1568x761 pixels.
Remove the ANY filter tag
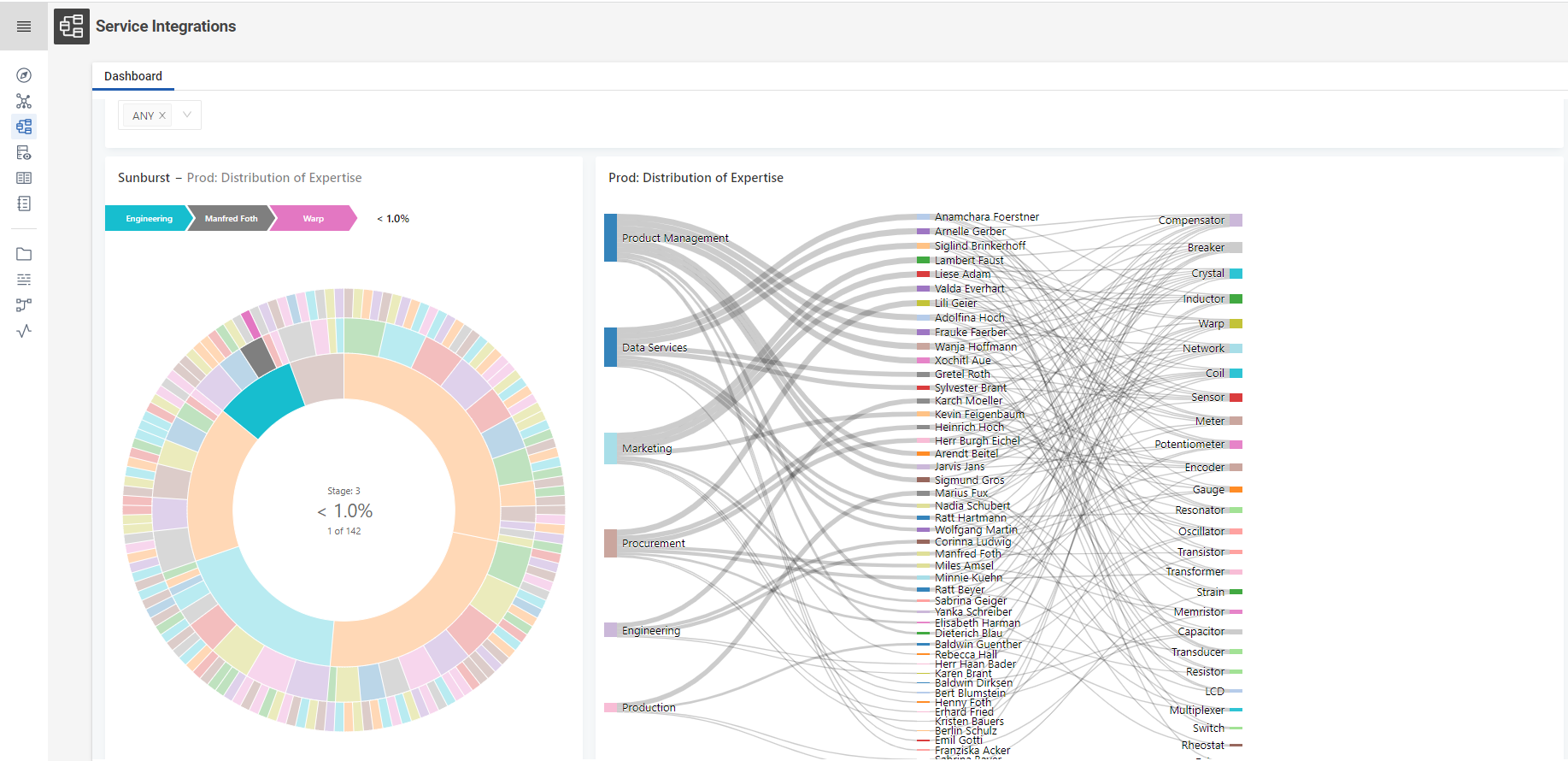tap(162, 115)
